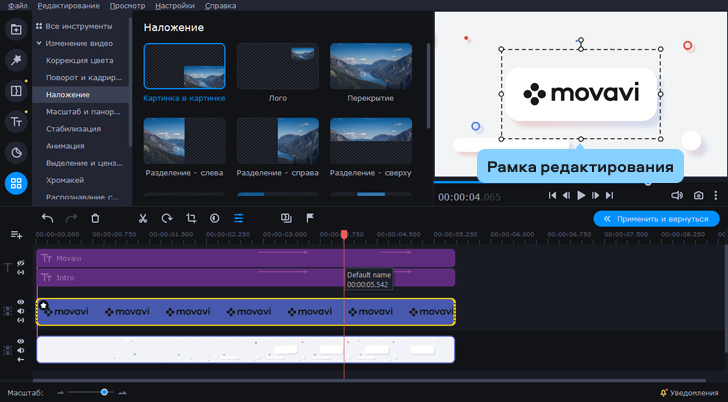Click Применить и вернуться button

656,218
